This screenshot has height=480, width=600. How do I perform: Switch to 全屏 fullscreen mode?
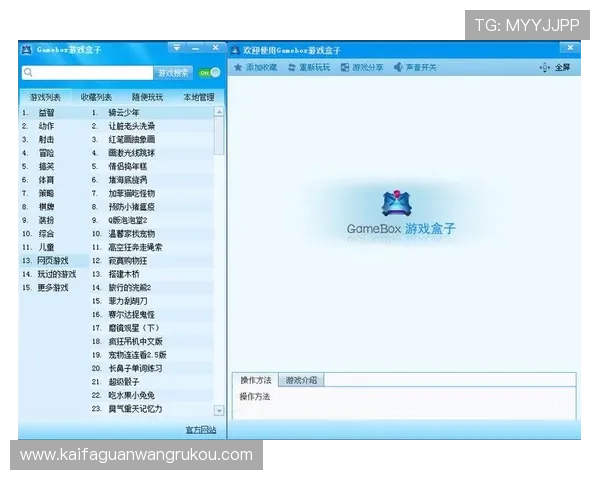(x=555, y=68)
